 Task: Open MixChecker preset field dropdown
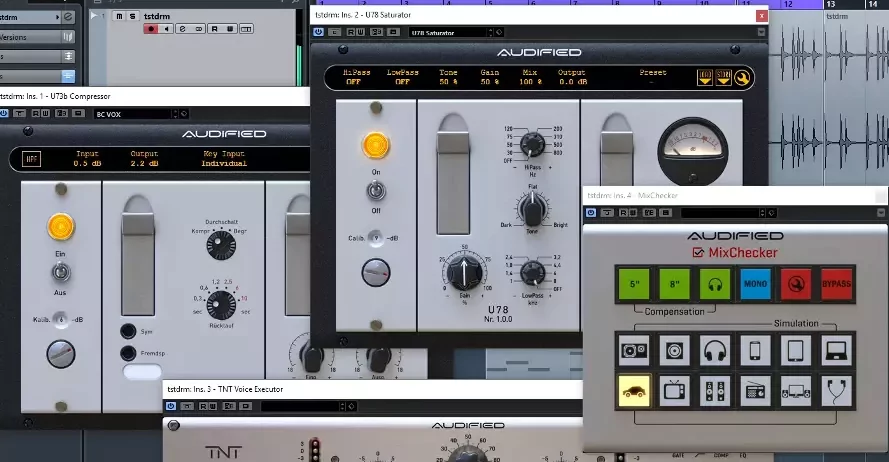tap(719, 213)
